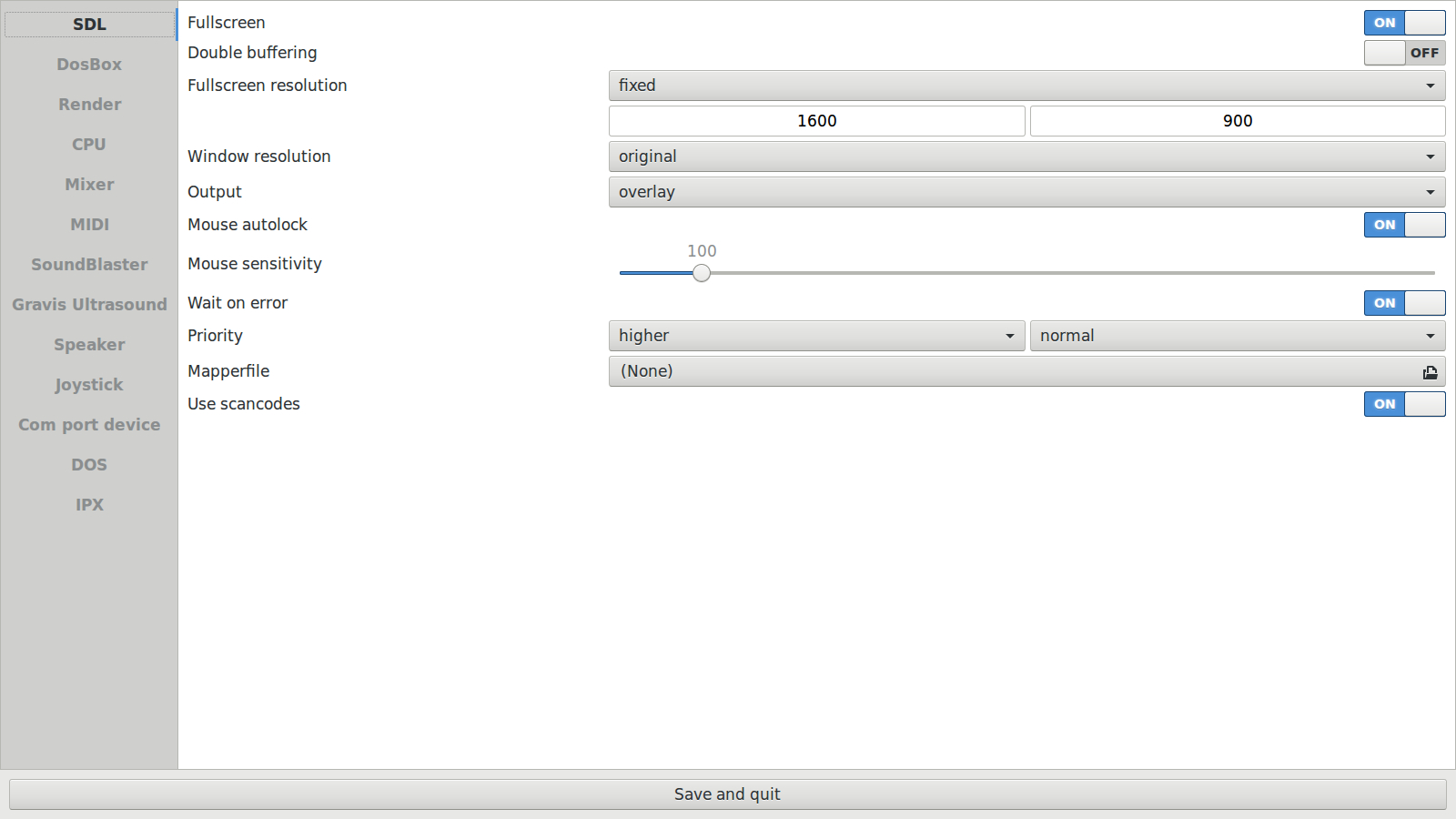1456x819 pixels.
Task: Open Output dropdown set to overlay
Action: (x=1026, y=192)
